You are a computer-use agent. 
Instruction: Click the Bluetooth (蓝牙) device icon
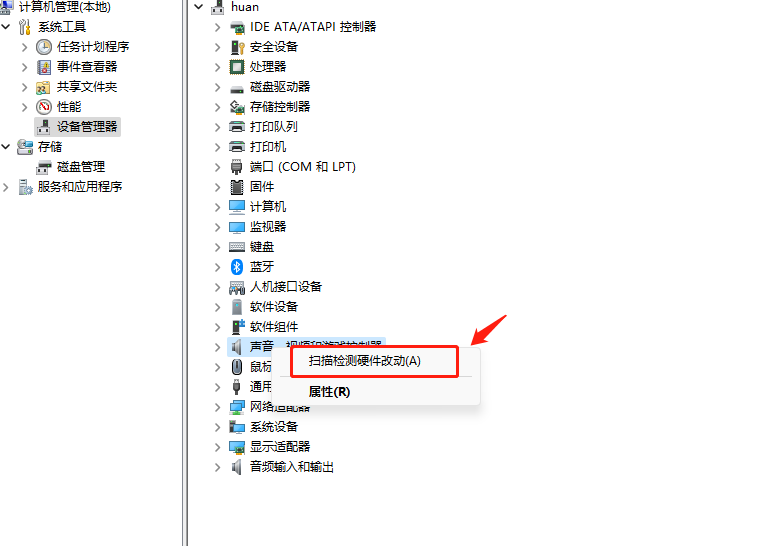[x=237, y=267]
